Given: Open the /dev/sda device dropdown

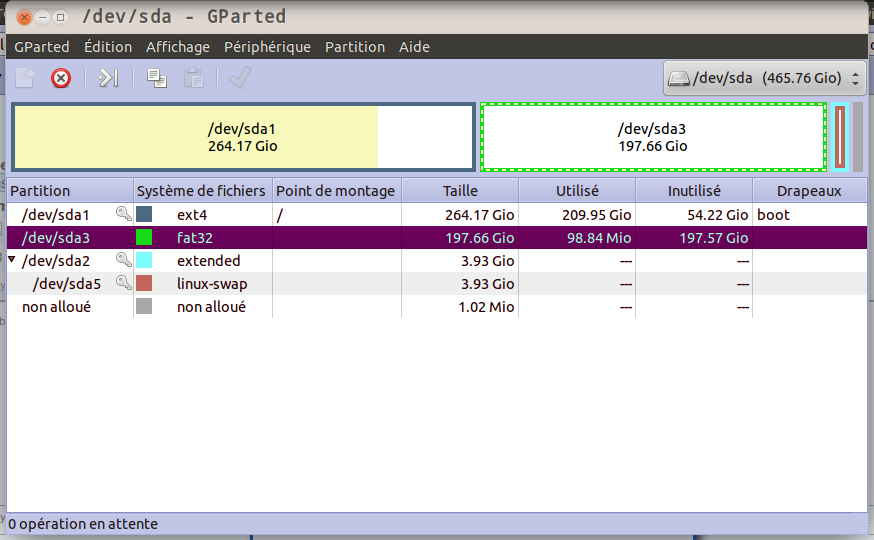Looking at the screenshot, I should click(x=764, y=78).
